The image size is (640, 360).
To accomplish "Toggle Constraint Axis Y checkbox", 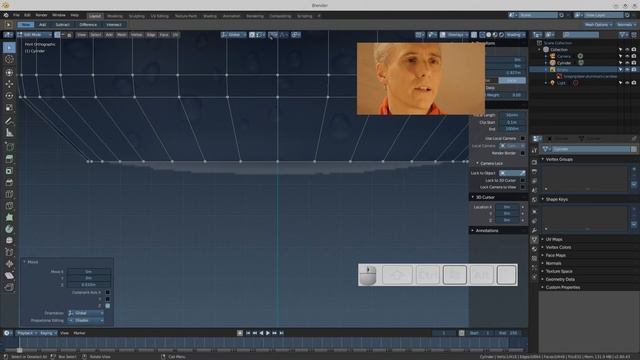I will (107, 299).
